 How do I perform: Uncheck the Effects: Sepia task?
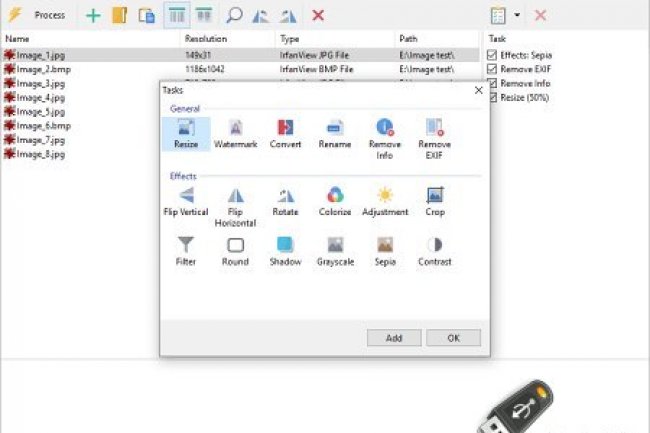(x=492, y=55)
